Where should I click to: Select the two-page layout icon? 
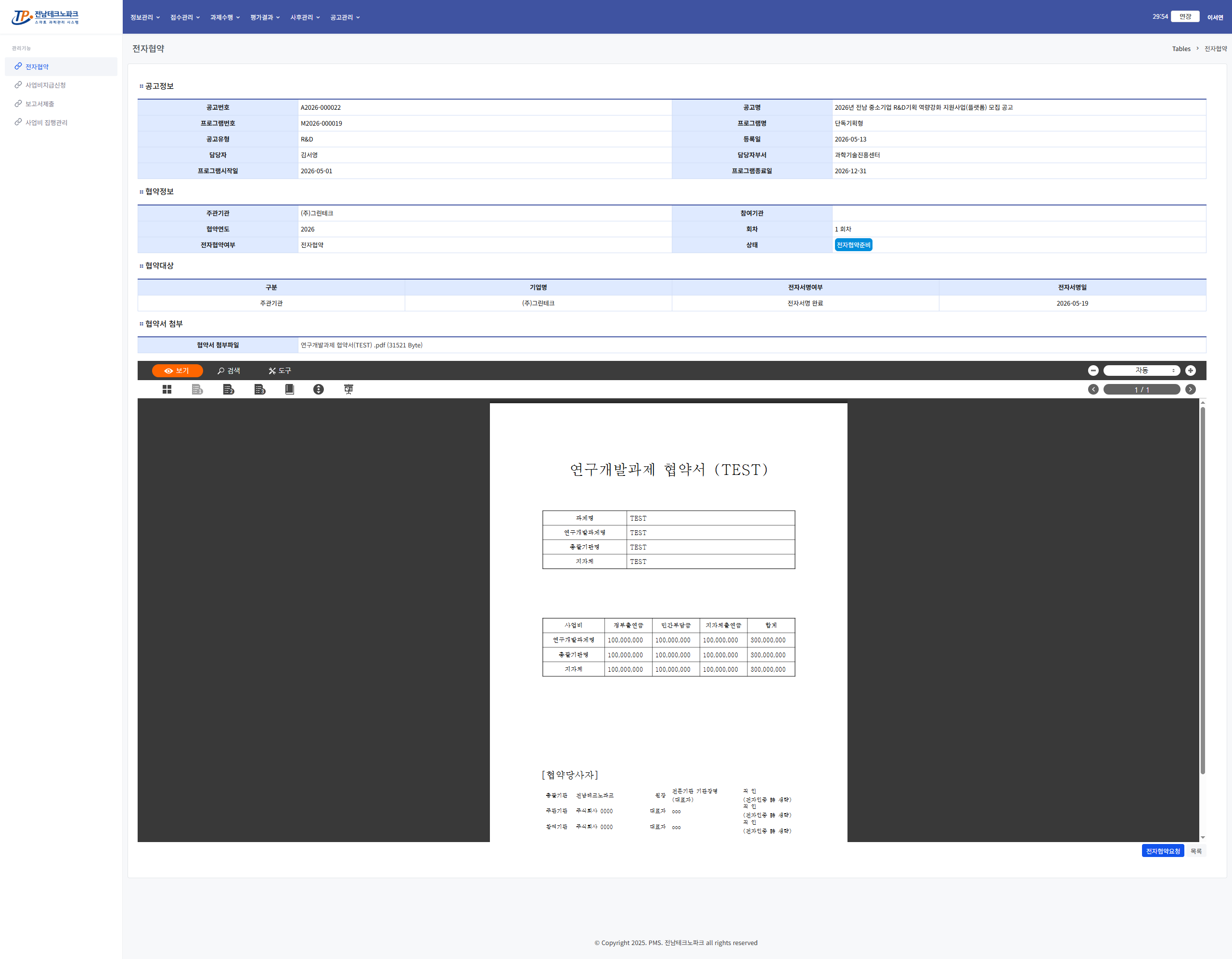point(229,389)
